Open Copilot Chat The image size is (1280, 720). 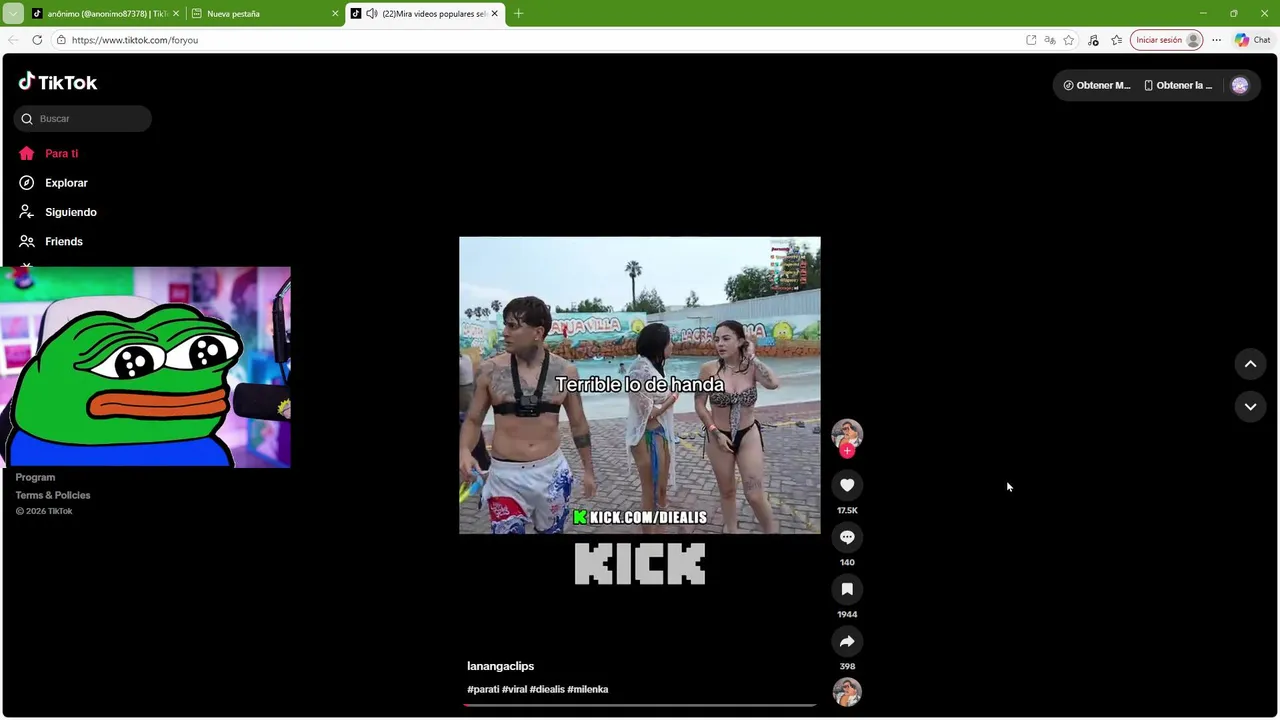tap(1252, 40)
